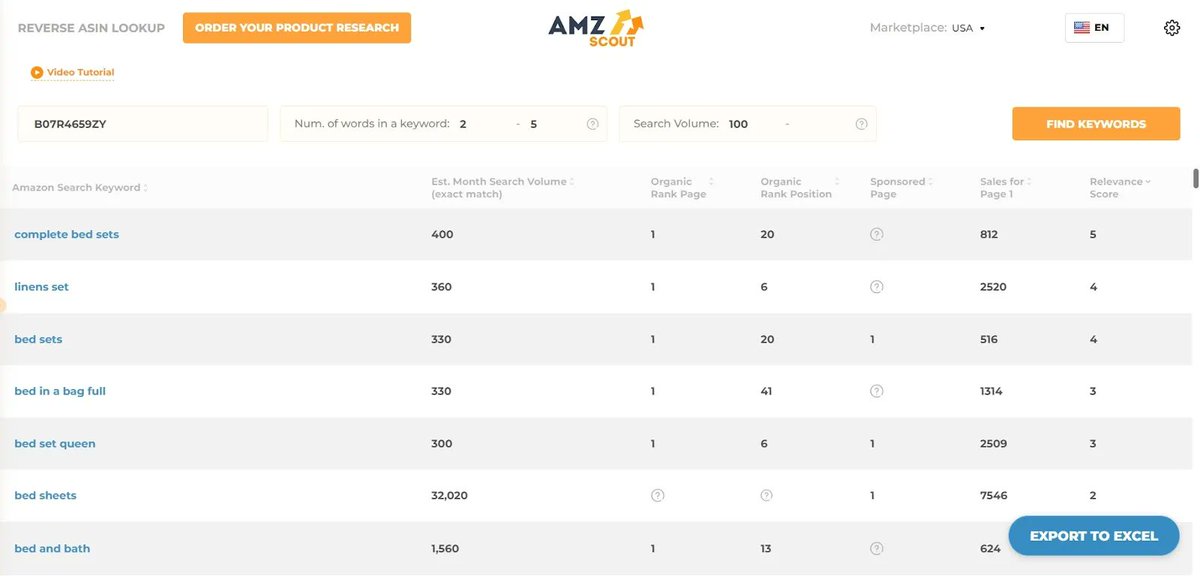The width and height of the screenshot is (1200, 576).
Task: Click relevance score 5 for complete bed sets
Action: coord(1093,234)
